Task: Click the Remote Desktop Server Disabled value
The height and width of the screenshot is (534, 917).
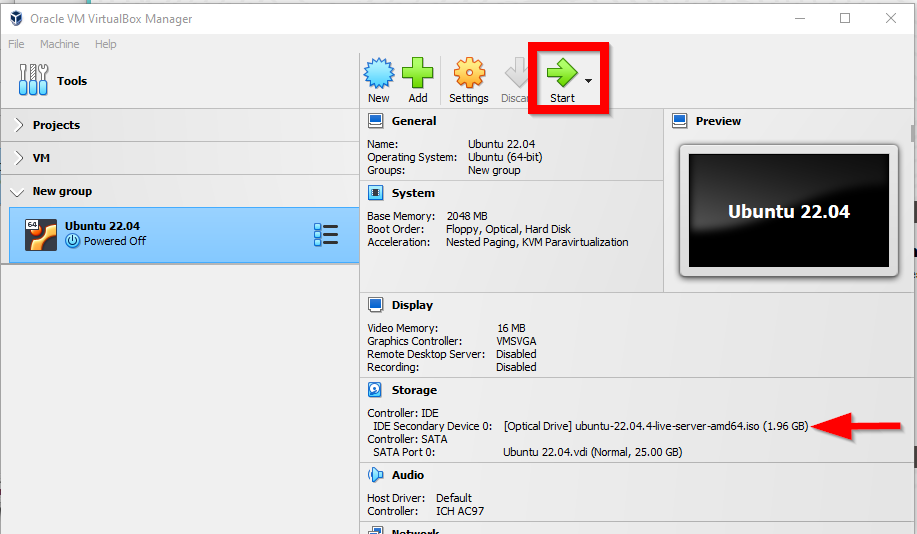Action: point(516,354)
